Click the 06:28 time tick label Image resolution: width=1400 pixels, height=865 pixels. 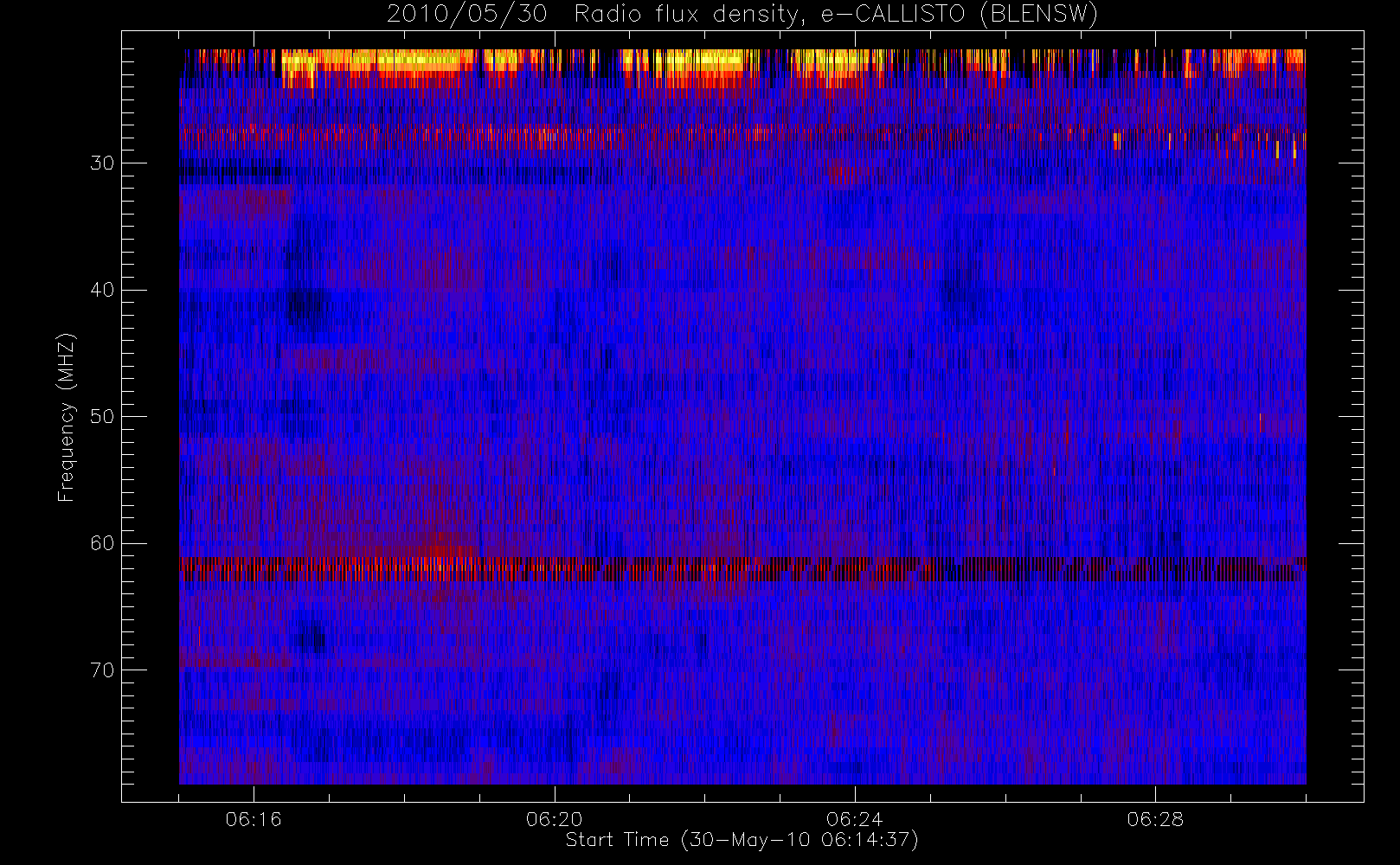pos(1154,819)
